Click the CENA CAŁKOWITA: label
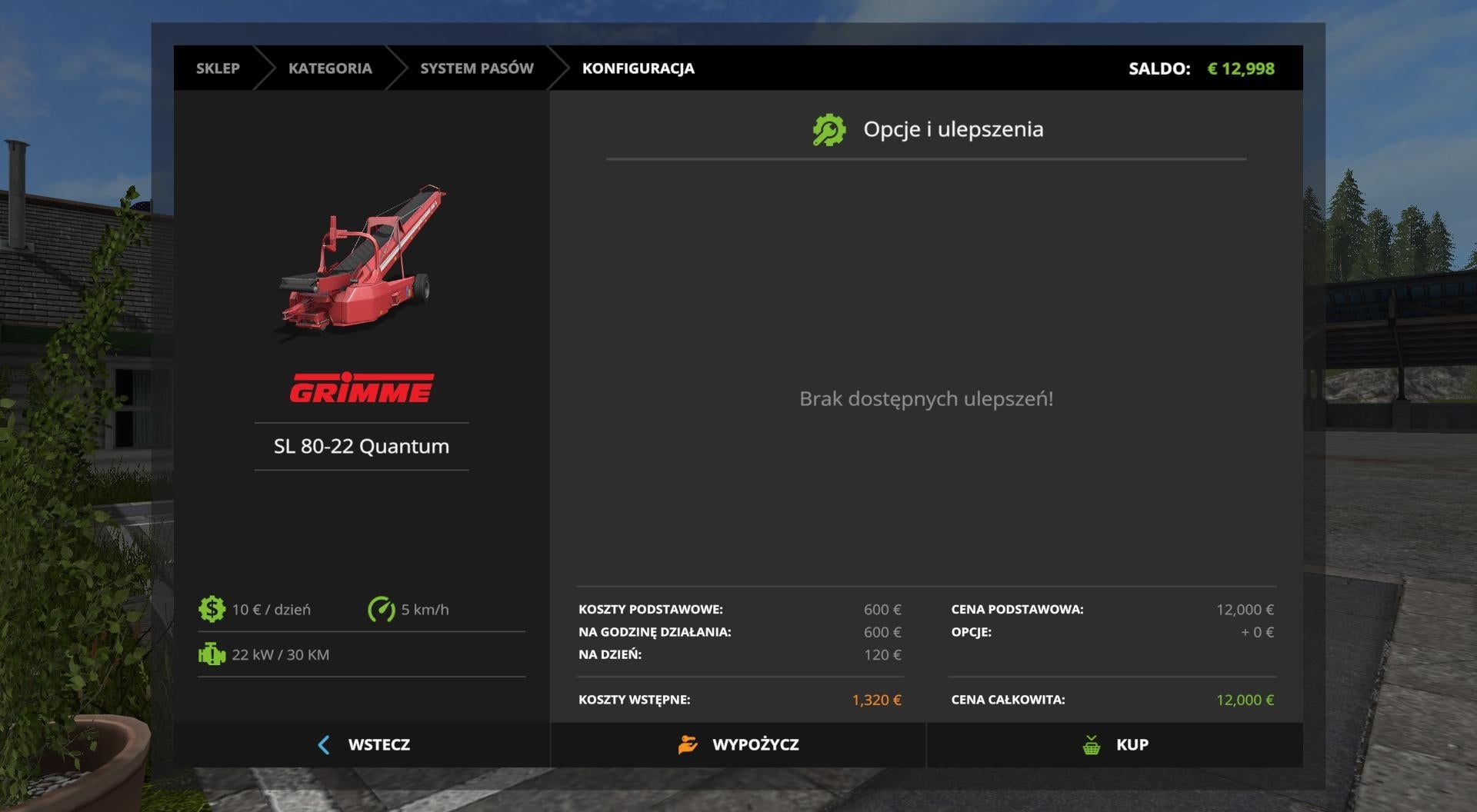 tap(1008, 700)
